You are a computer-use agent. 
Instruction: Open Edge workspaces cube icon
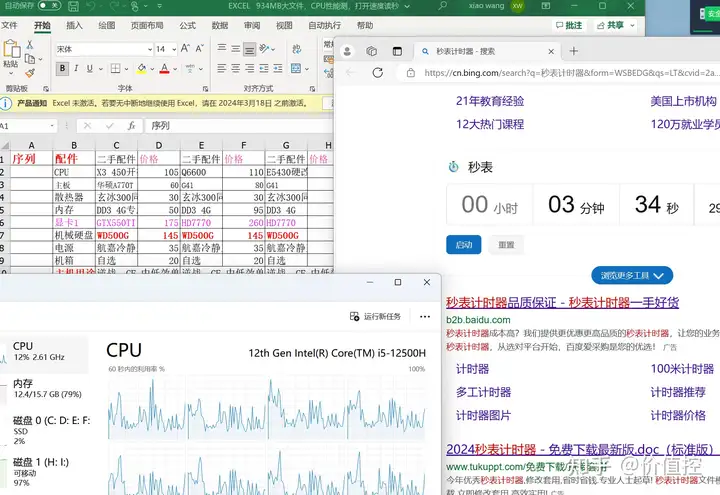click(x=371, y=51)
